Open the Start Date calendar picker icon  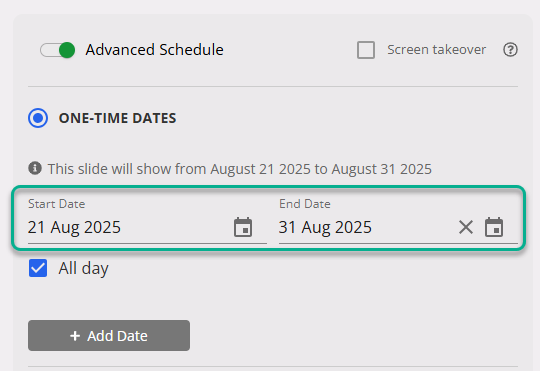point(243,227)
